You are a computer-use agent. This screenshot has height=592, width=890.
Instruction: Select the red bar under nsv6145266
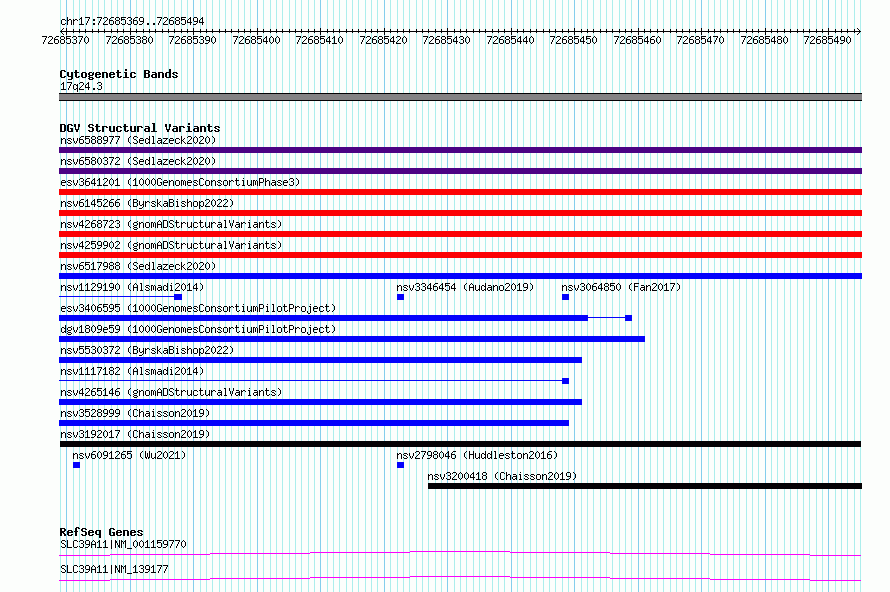(x=460, y=213)
